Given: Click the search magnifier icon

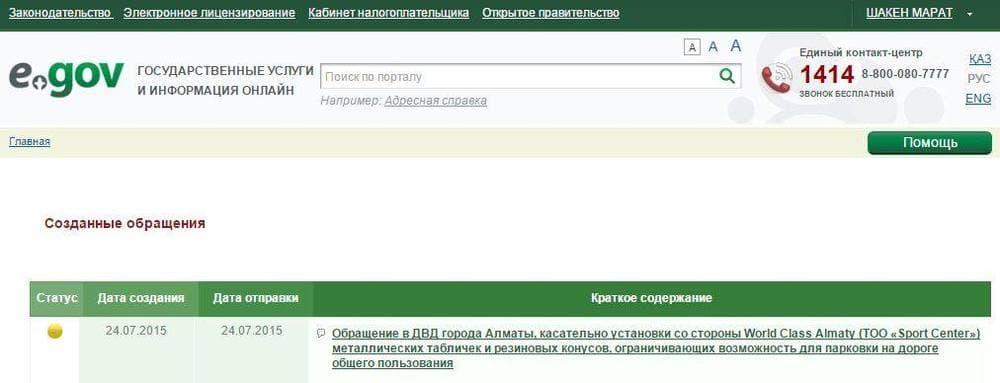Looking at the screenshot, I should tap(726, 76).
